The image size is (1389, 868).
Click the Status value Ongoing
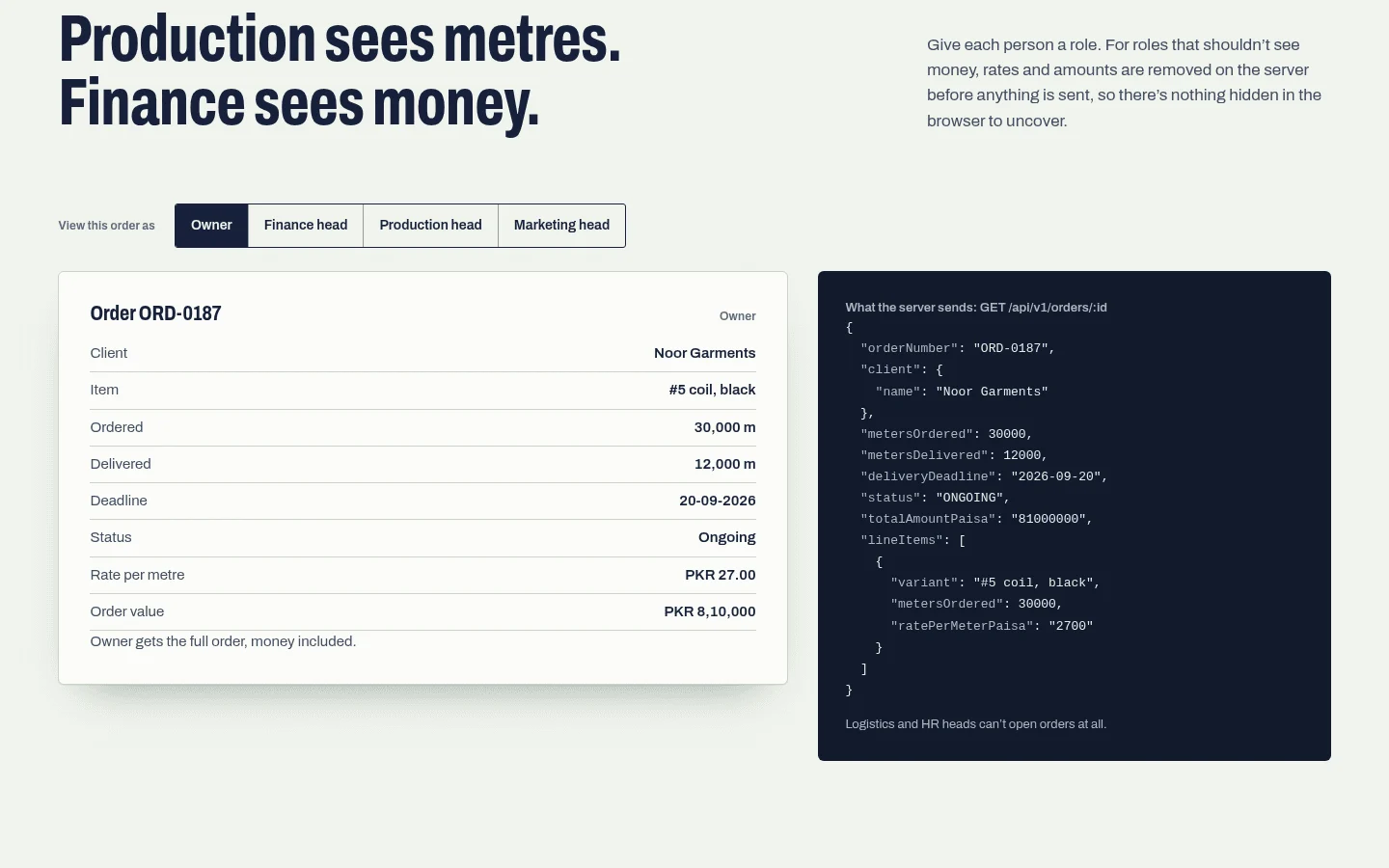click(727, 537)
